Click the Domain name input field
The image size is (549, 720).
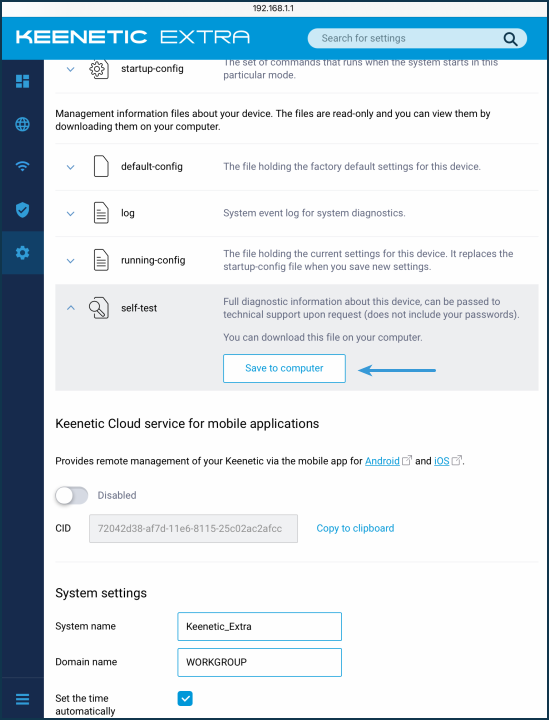[259, 662]
